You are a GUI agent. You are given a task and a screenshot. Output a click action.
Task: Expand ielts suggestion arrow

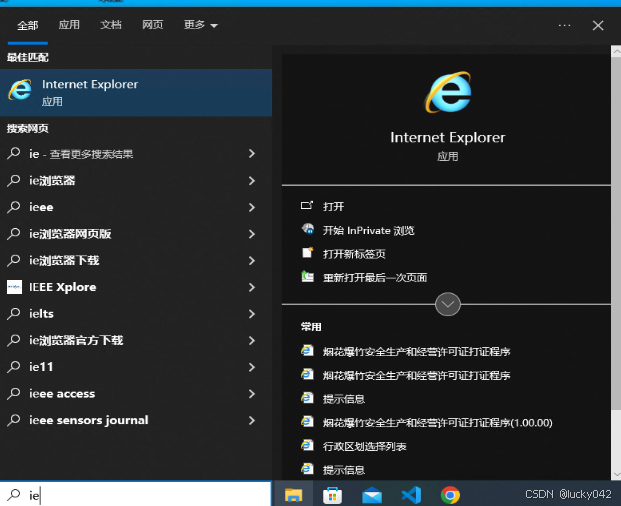(252, 314)
